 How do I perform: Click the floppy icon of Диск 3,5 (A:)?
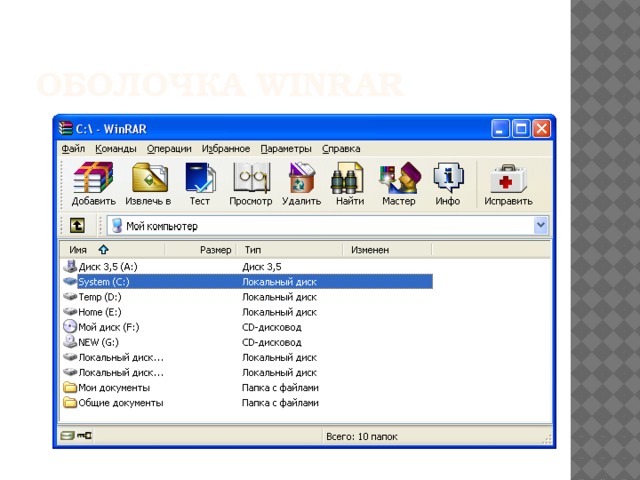click(70, 266)
